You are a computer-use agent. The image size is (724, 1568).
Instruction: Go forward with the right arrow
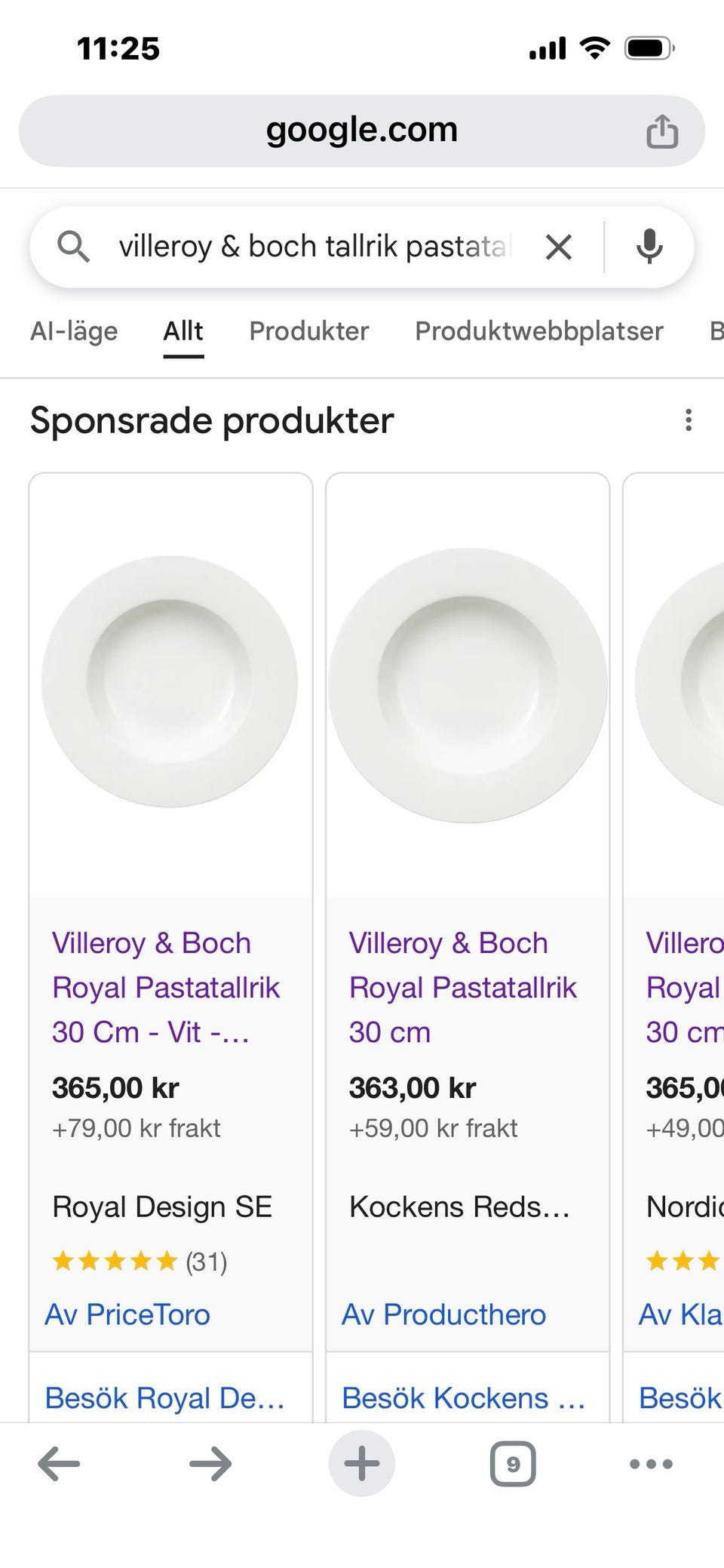210,1464
